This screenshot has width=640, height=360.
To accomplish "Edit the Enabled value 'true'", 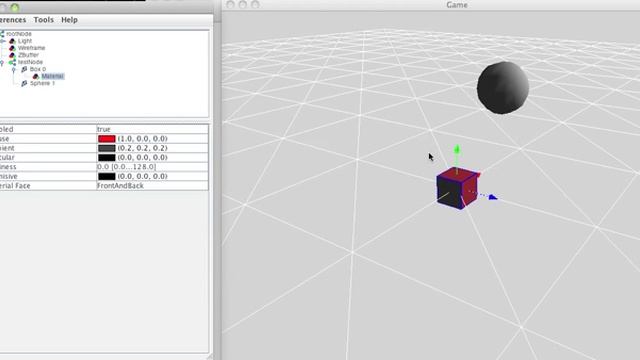I will (x=104, y=129).
